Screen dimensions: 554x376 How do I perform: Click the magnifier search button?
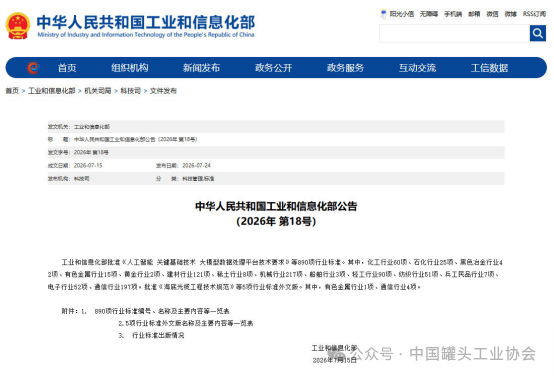pos(537,33)
